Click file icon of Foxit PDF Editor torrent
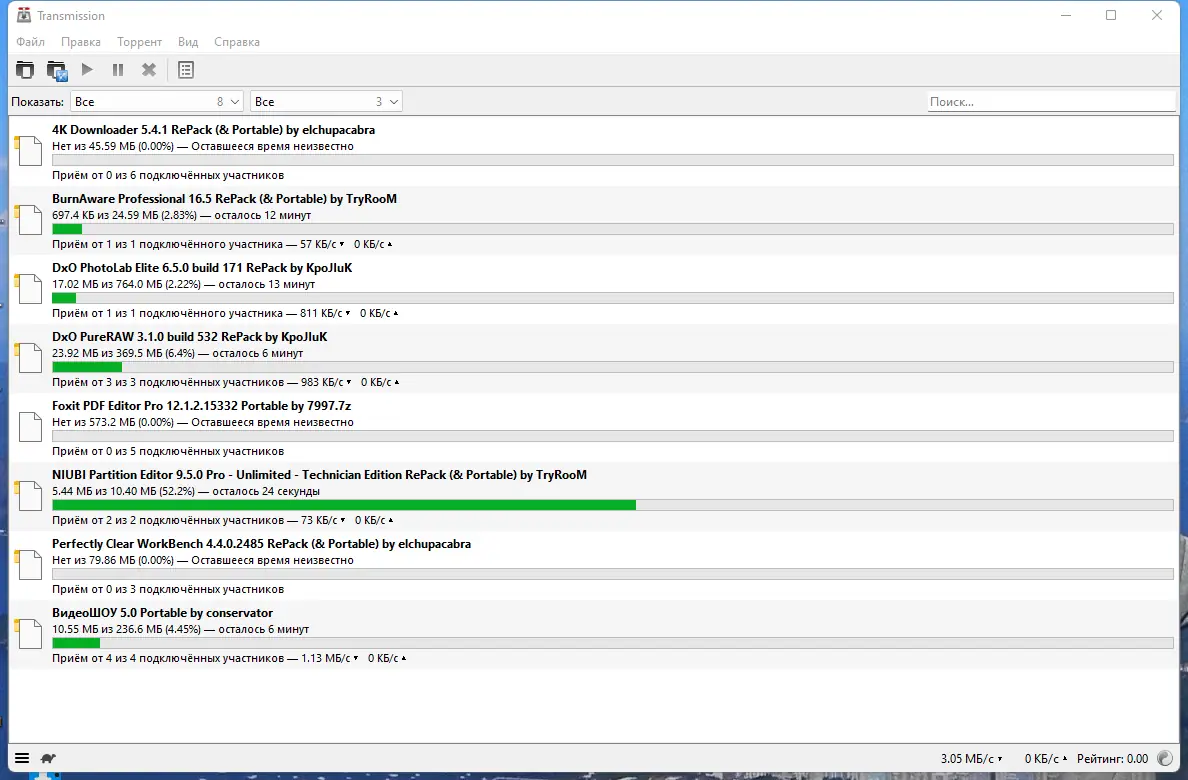 30,427
